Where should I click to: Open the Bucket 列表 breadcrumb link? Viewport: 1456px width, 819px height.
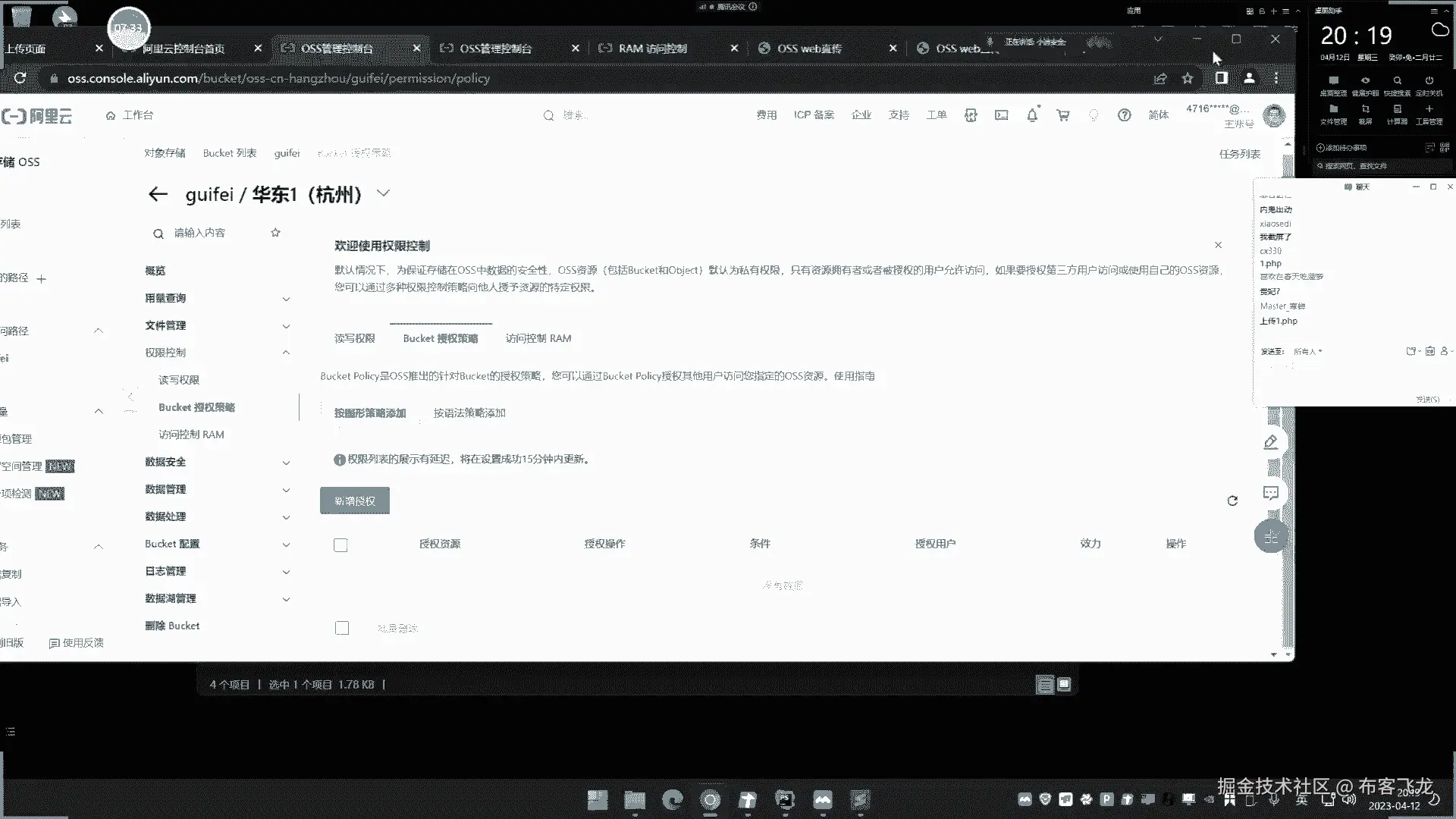coord(229,153)
